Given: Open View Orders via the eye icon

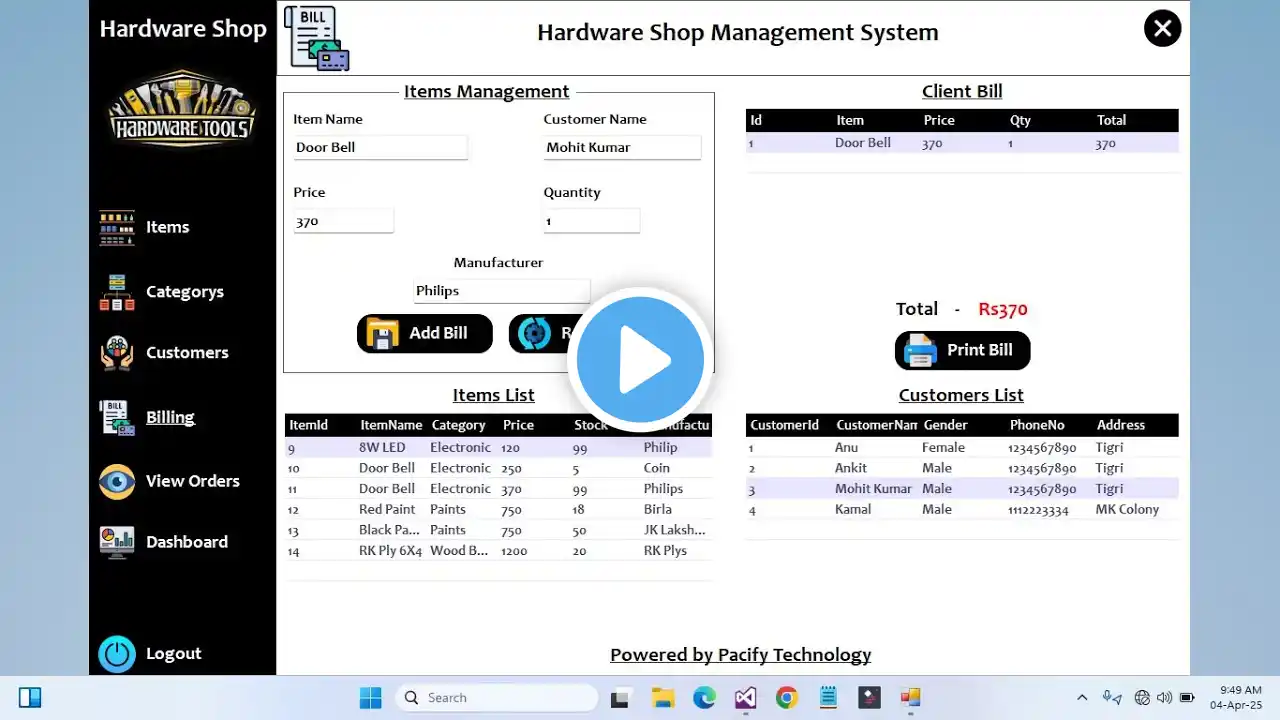Looking at the screenshot, I should pyautogui.click(x=117, y=482).
